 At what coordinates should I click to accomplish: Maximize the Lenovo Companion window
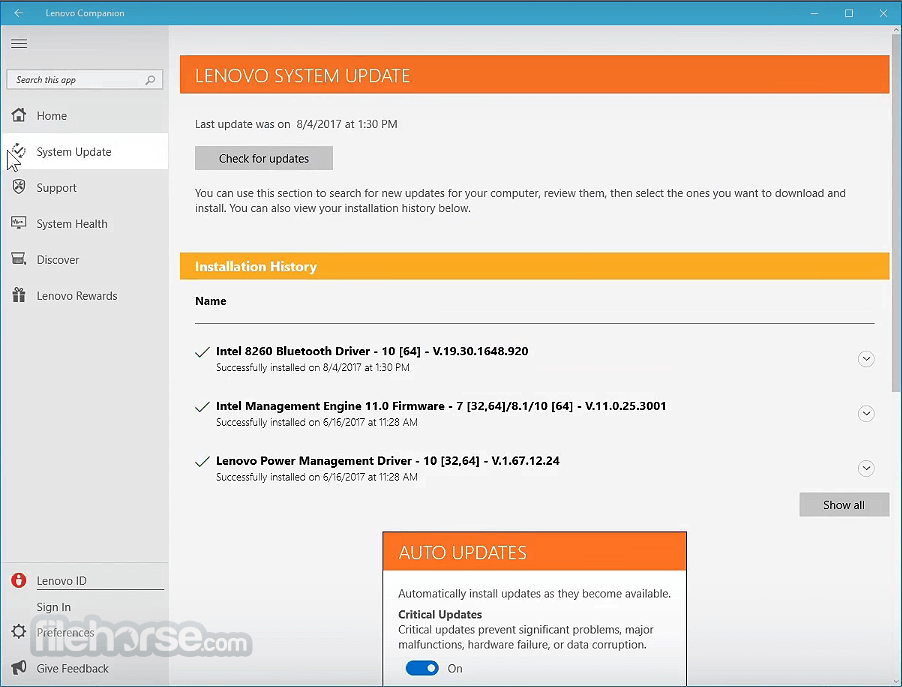coord(849,13)
